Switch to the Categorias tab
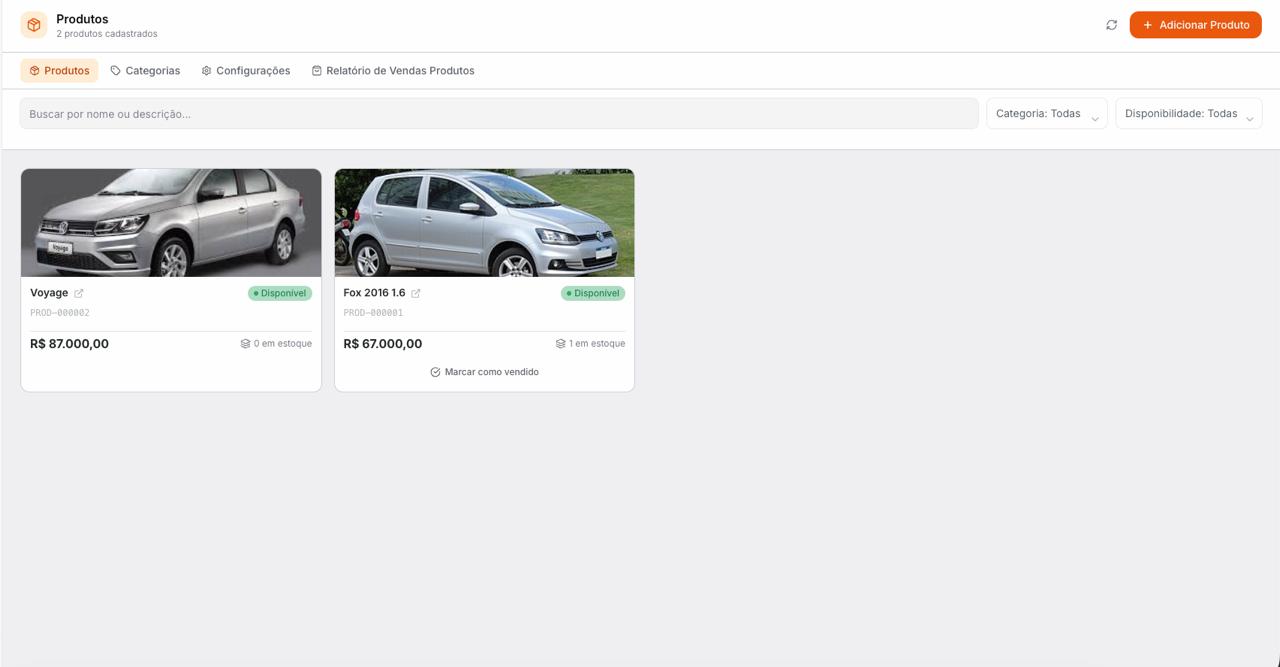 point(145,71)
